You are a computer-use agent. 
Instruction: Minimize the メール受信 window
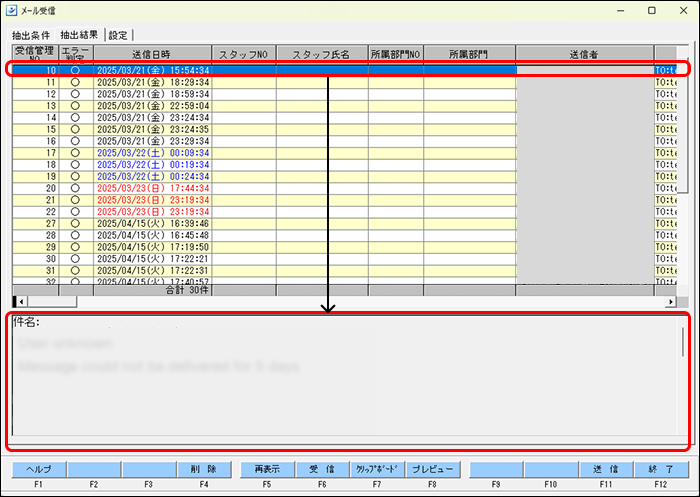pyautogui.click(x=621, y=10)
